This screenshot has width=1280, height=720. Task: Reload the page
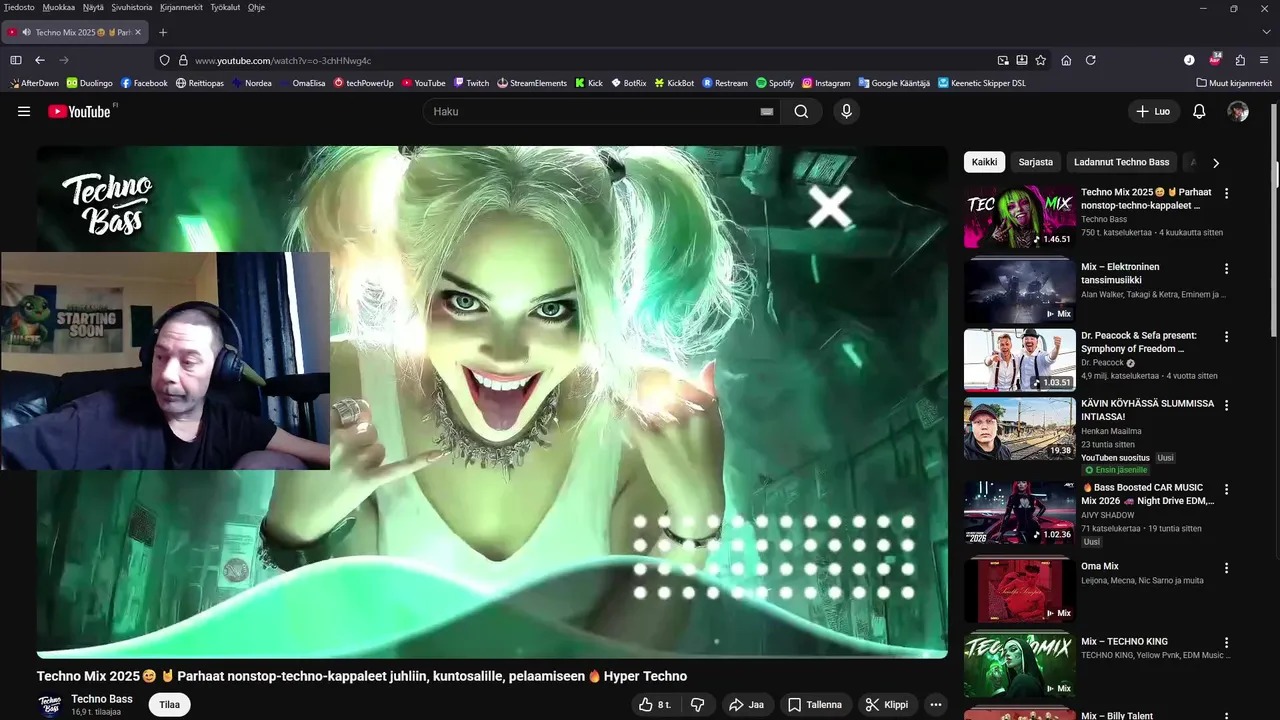click(x=1091, y=60)
